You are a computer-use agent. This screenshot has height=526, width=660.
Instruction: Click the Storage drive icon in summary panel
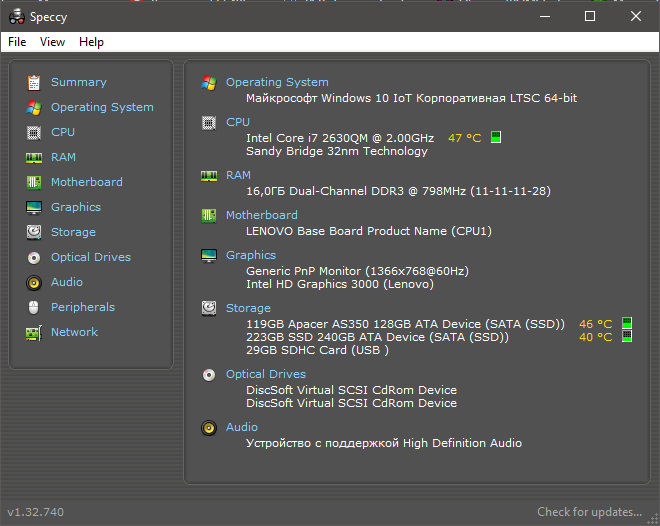click(209, 308)
